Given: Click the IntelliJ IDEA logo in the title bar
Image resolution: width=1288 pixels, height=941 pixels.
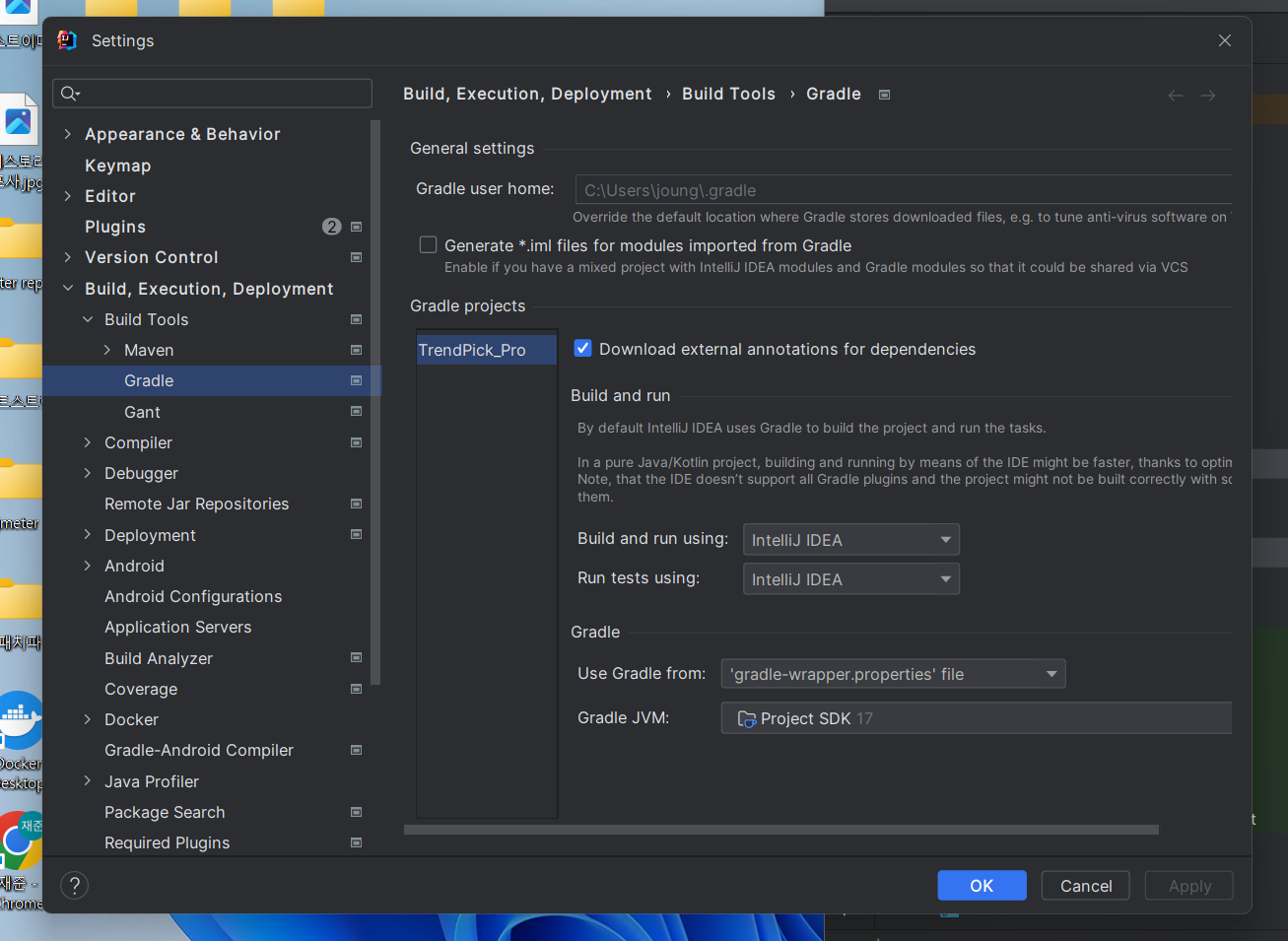Looking at the screenshot, I should click(x=67, y=40).
